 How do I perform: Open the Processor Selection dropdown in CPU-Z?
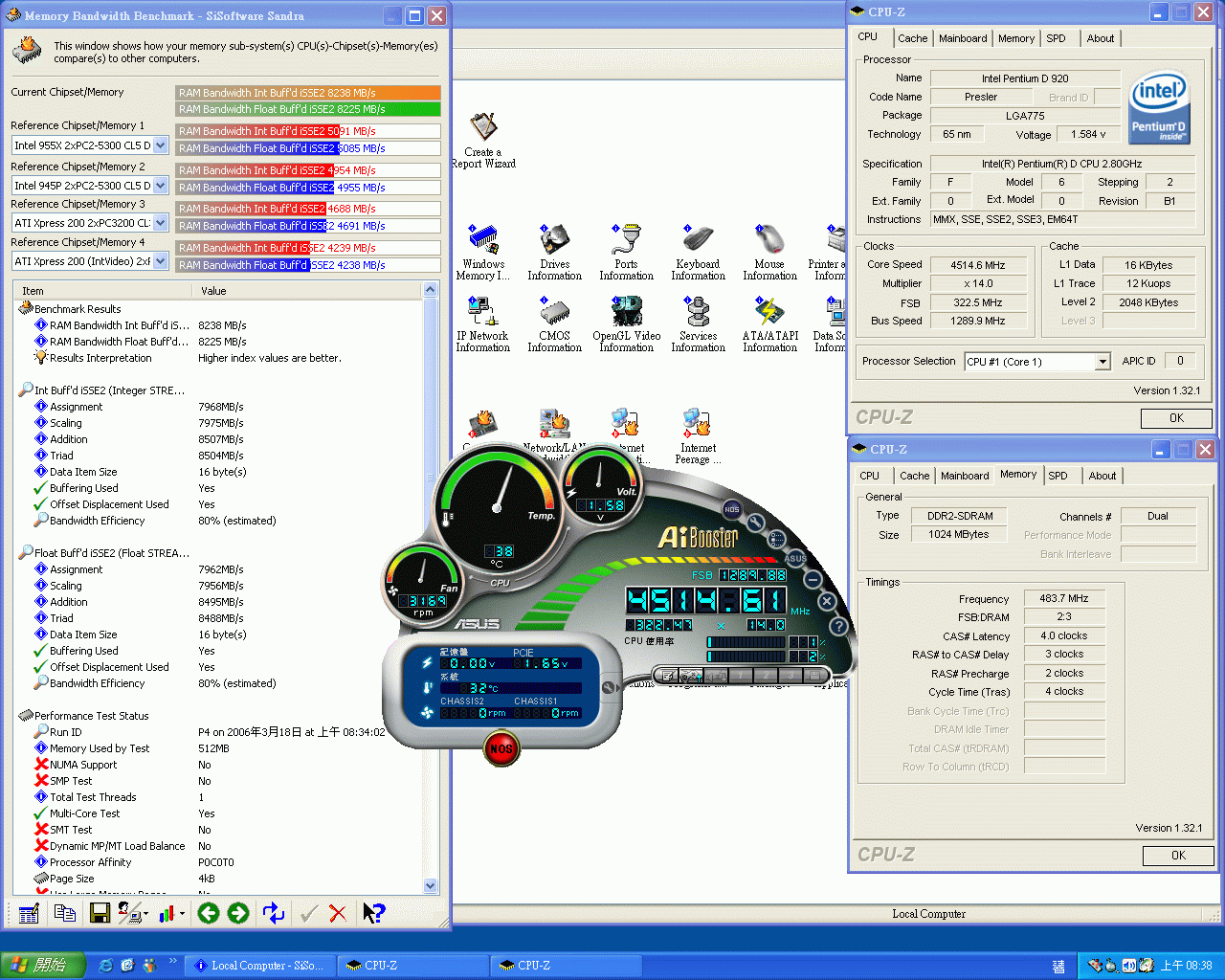point(1102,362)
